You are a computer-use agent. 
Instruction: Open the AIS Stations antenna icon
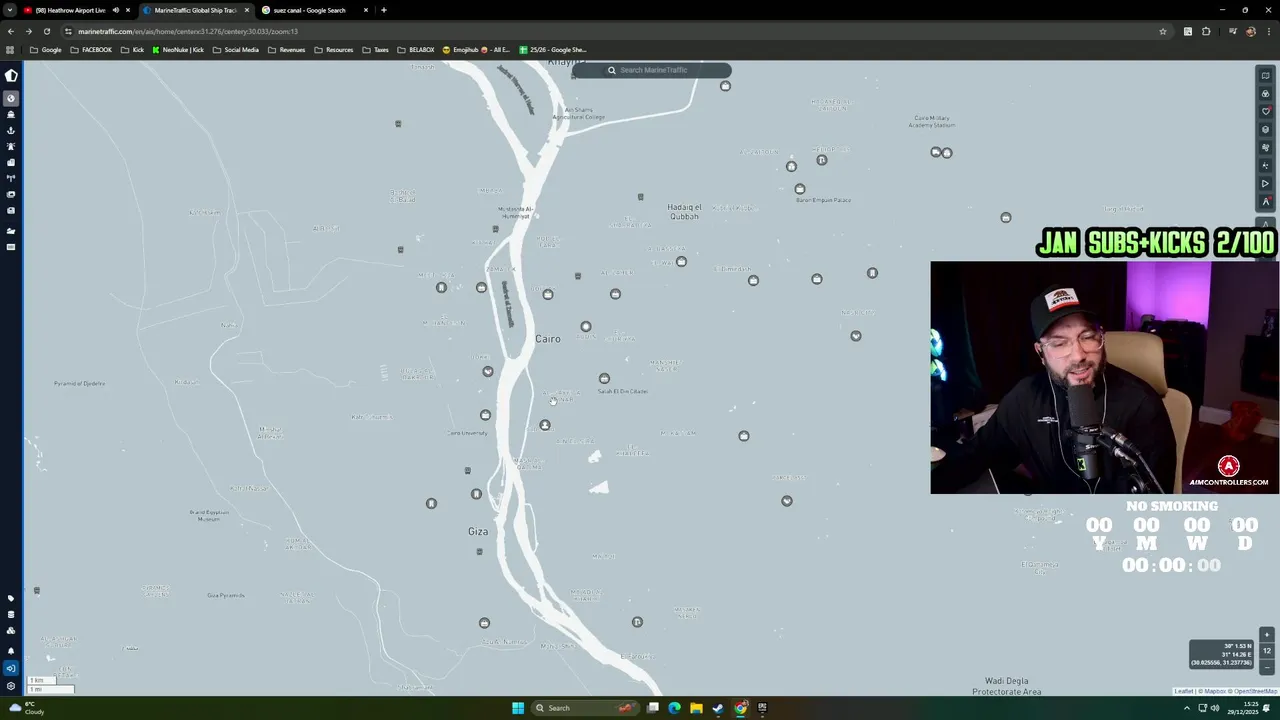(x=11, y=178)
